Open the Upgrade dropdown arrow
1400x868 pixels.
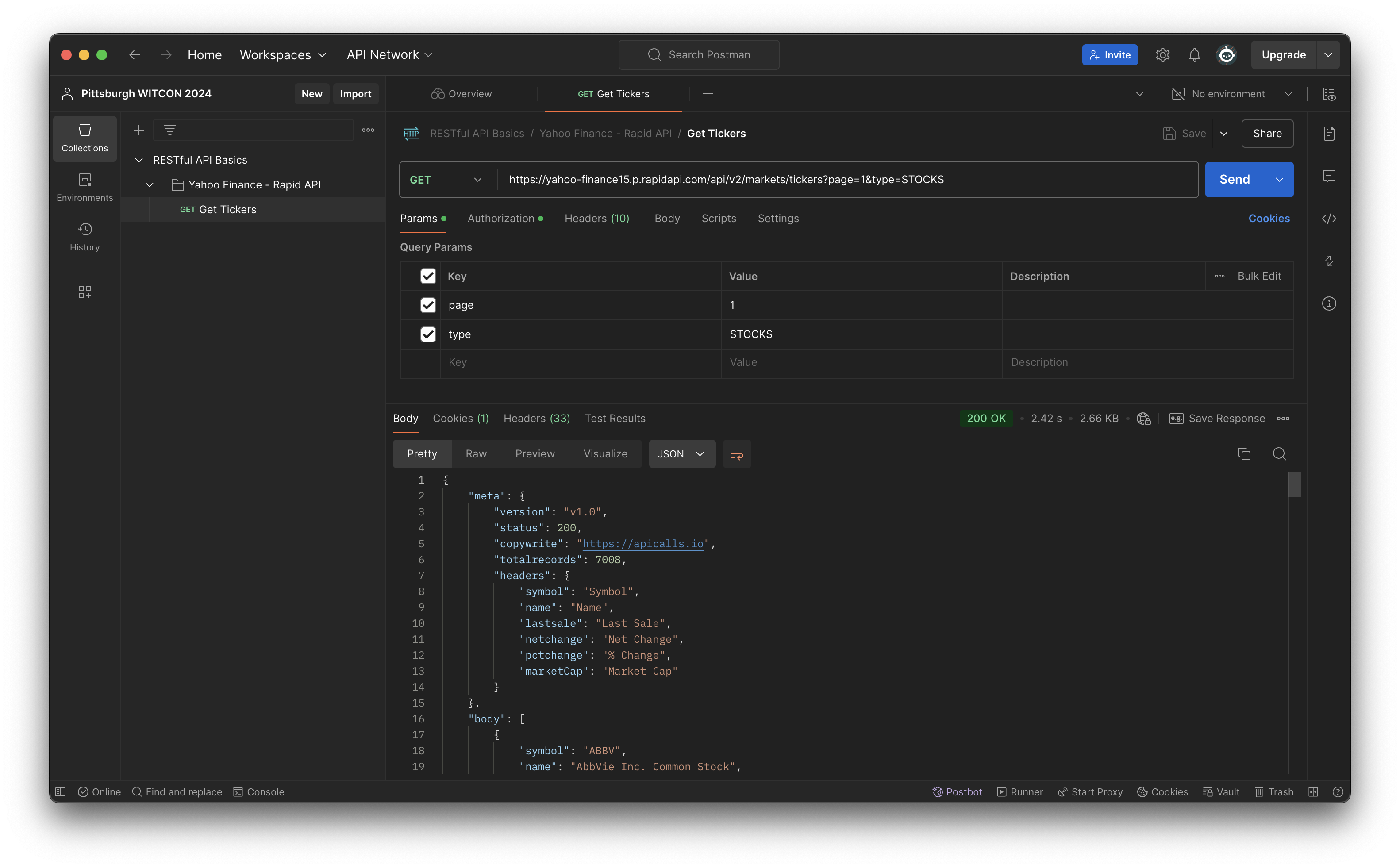click(1328, 54)
